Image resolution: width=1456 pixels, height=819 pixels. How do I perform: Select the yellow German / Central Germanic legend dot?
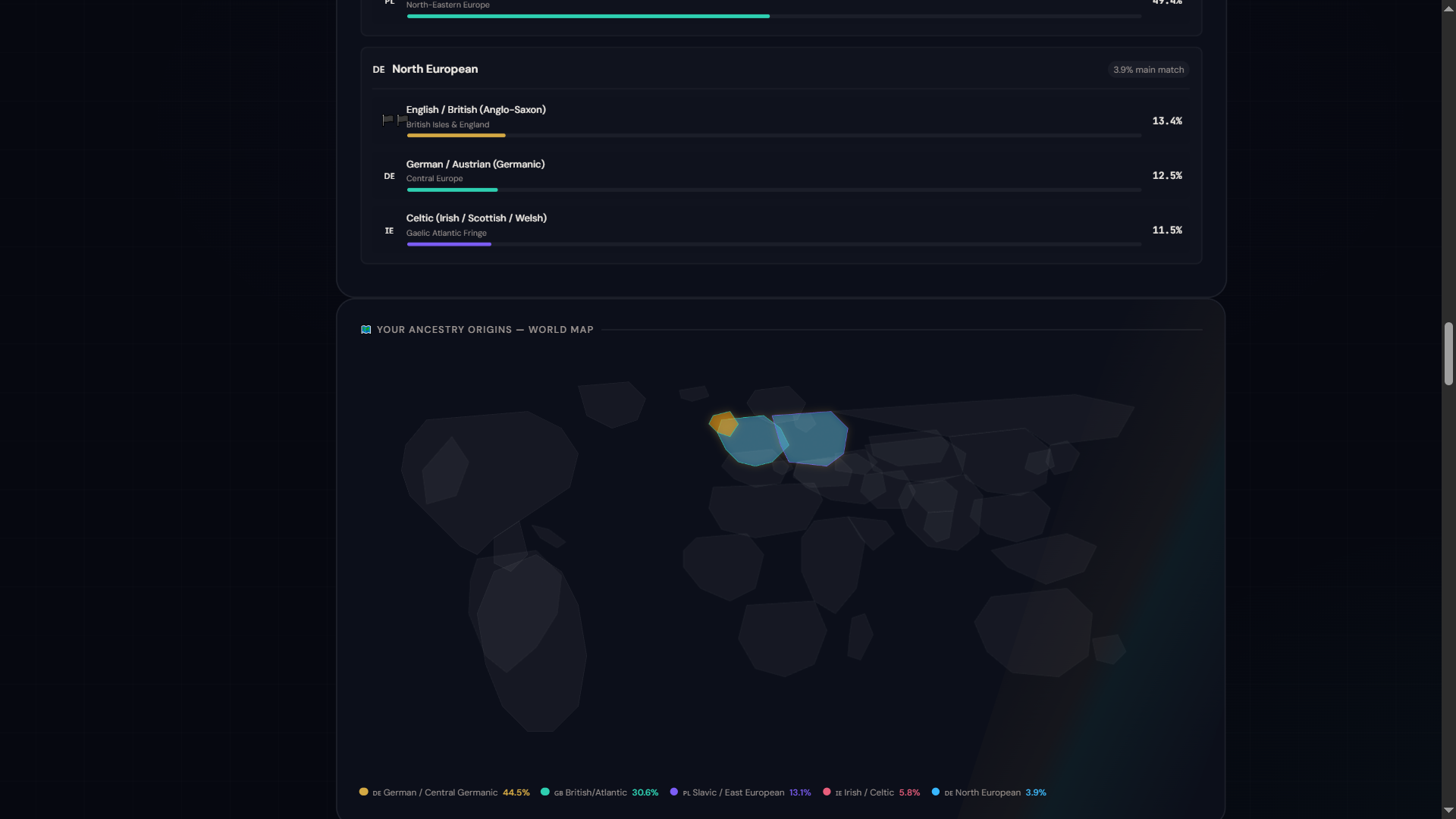(x=363, y=792)
